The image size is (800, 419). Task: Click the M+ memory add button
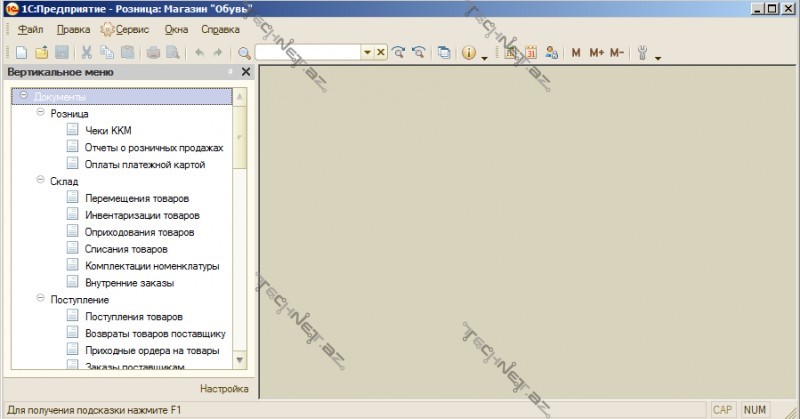pos(596,53)
